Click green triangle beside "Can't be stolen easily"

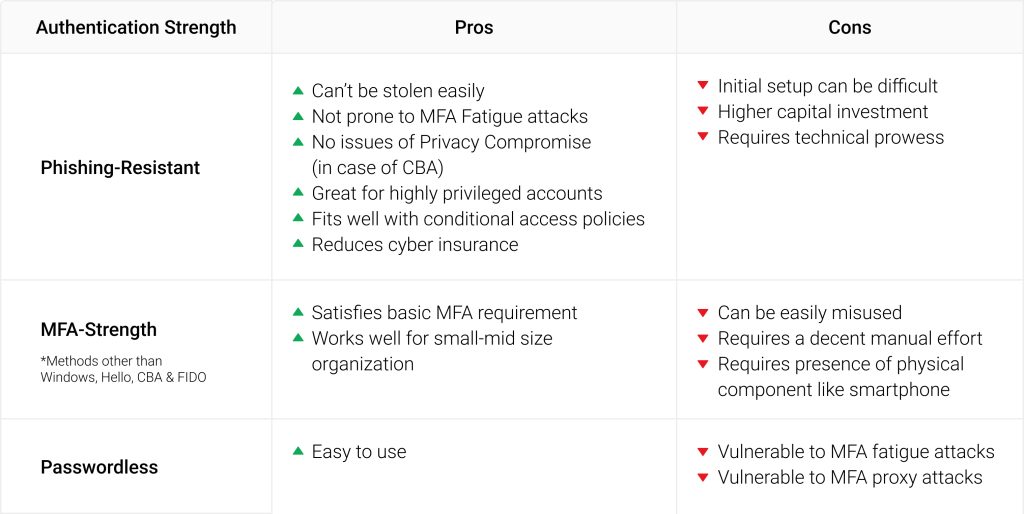point(298,90)
